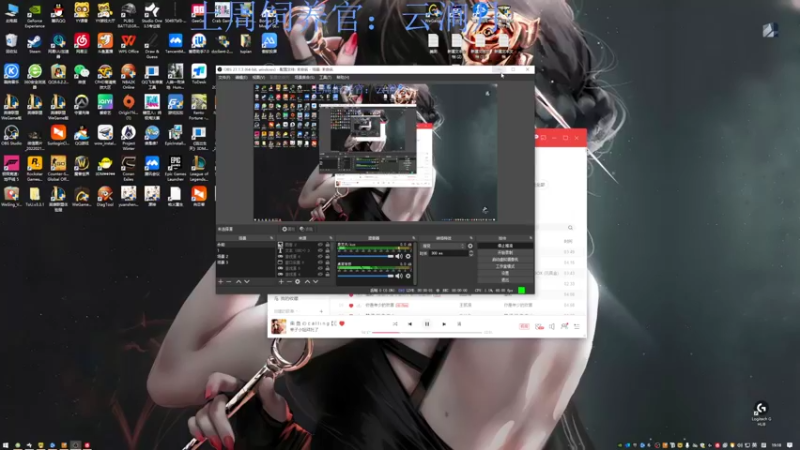800x450 pixels.
Task: Adjust transition duration with the stepper arrows
Action: (471, 253)
